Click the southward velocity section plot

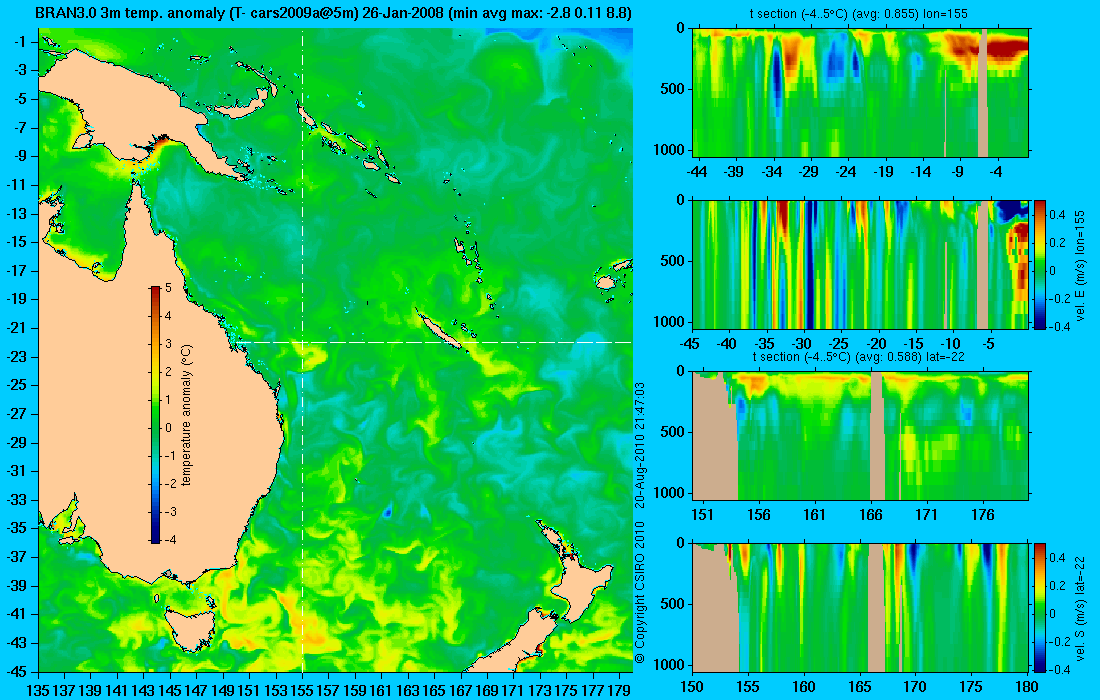(860, 607)
